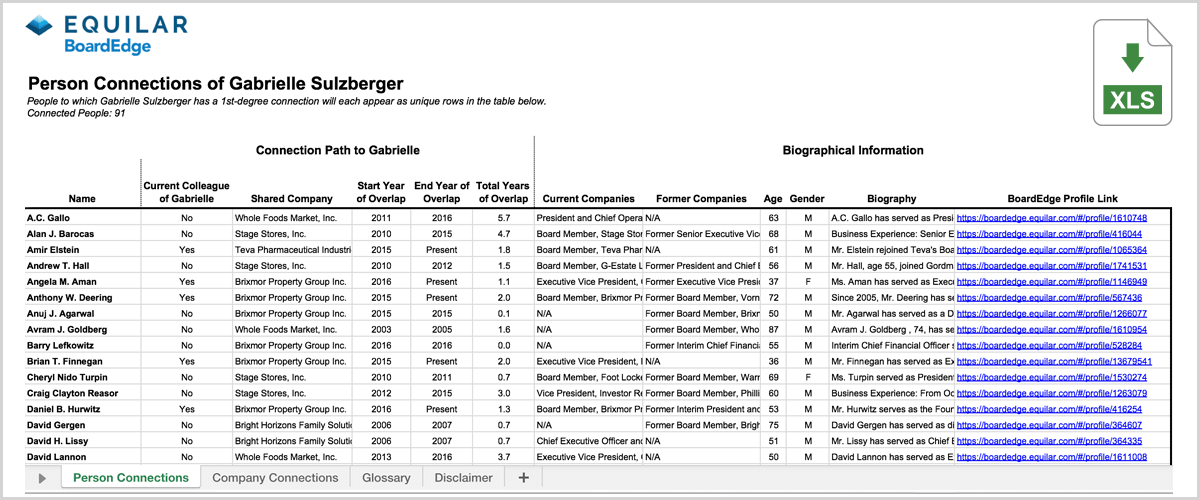Select the David Gergen name cell

(x=82, y=425)
